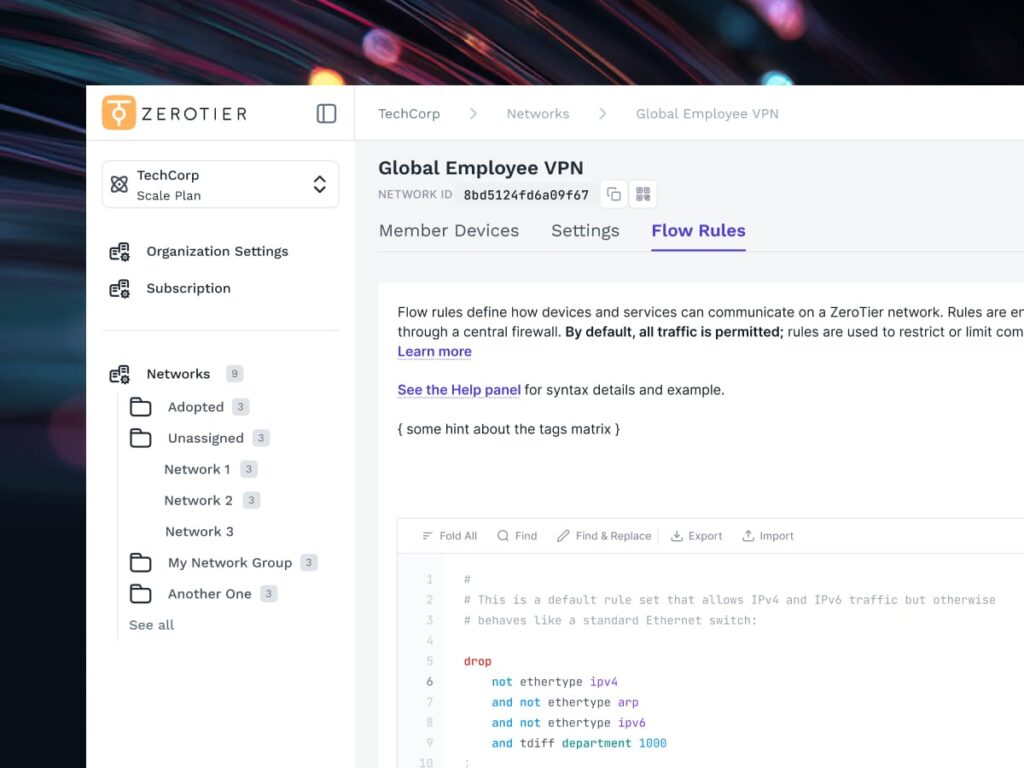This screenshot has height=768, width=1024.
Task: Click Find in editor toolbar
Action: tap(517, 536)
